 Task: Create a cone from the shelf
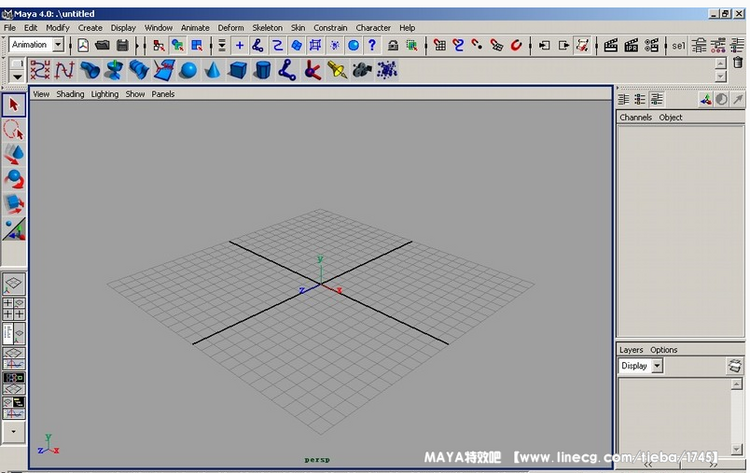(212, 70)
